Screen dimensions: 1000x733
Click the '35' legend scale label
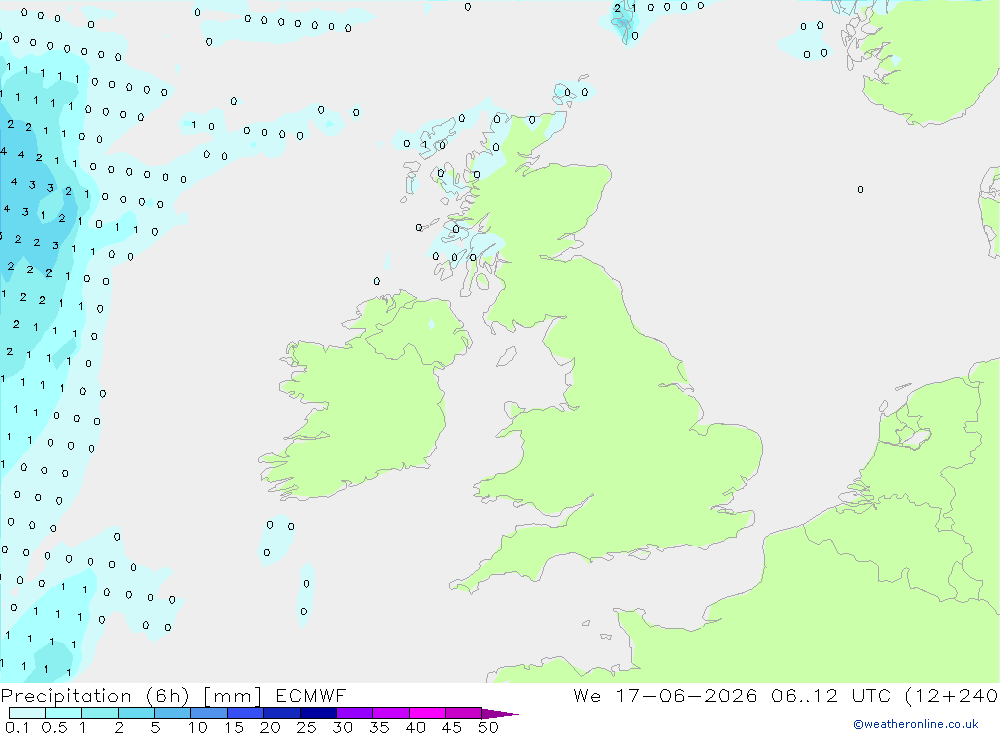379,727
